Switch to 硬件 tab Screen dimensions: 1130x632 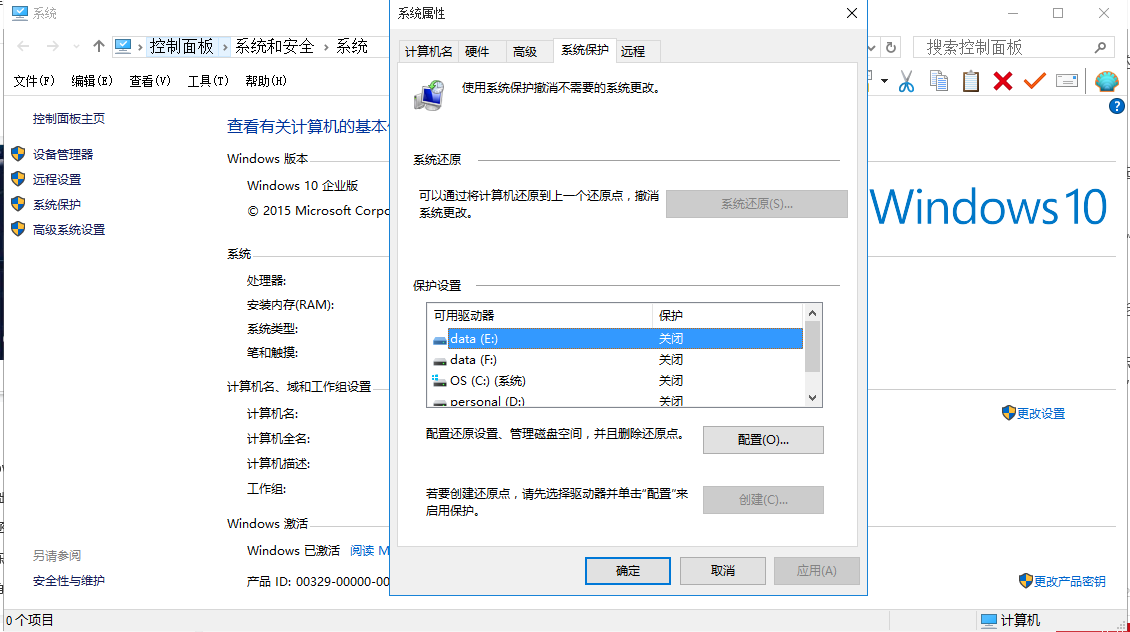click(x=477, y=51)
